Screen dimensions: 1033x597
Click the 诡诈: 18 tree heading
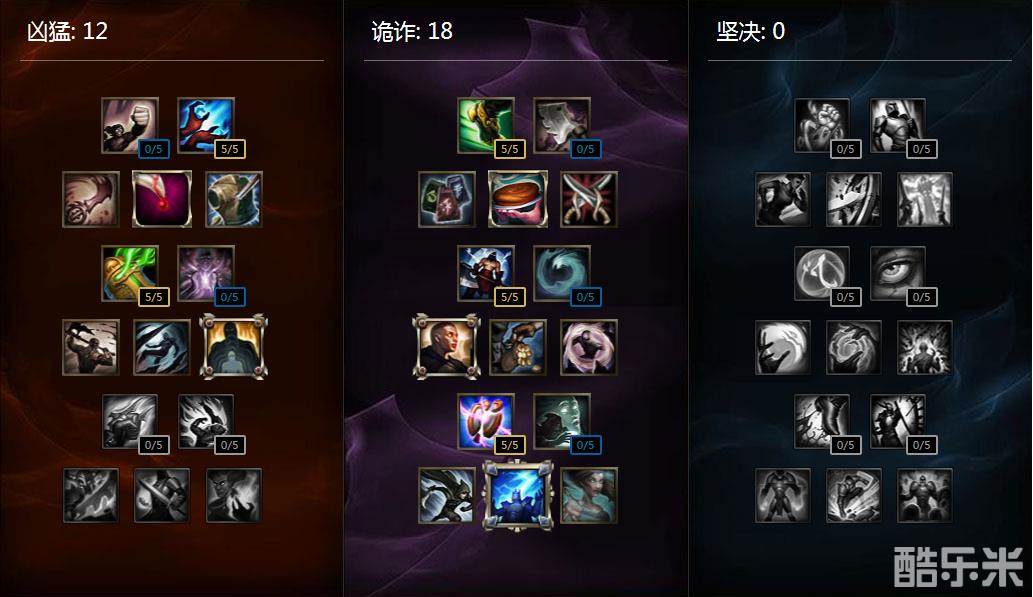coord(412,31)
